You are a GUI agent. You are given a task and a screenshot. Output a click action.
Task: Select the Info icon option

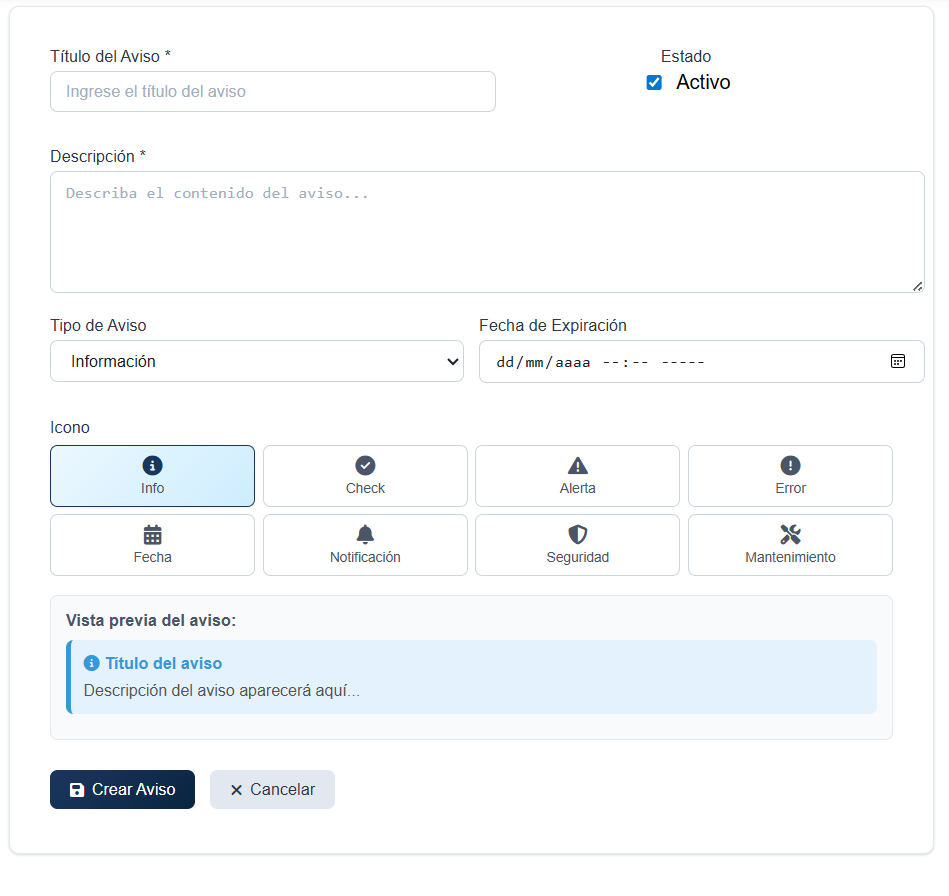[153, 476]
